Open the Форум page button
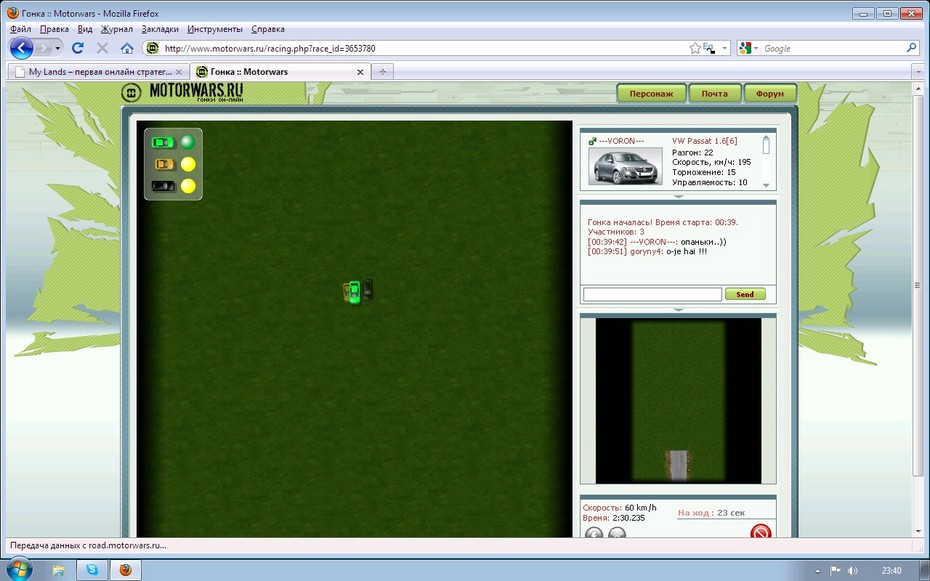This screenshot has width=930, height=581. [770, 94]
